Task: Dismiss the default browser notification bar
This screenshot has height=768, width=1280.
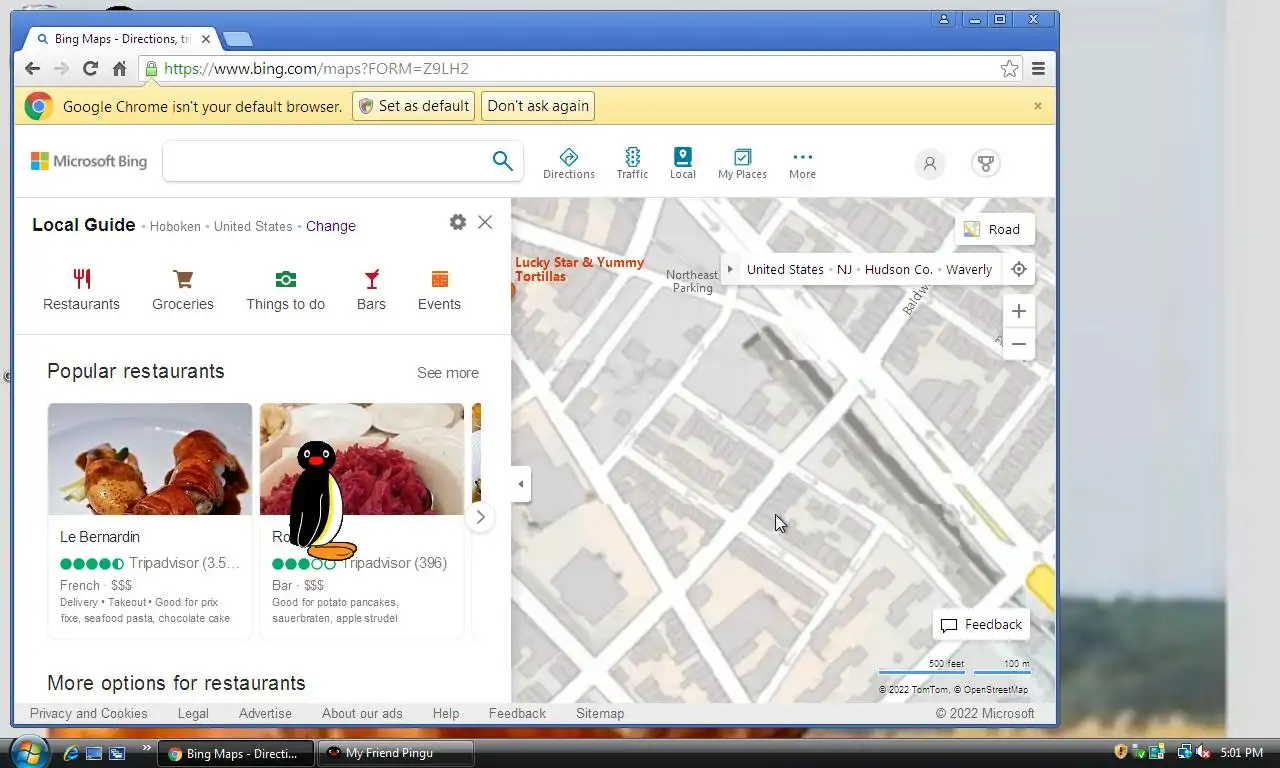Action: click(x=1037, y=106)
